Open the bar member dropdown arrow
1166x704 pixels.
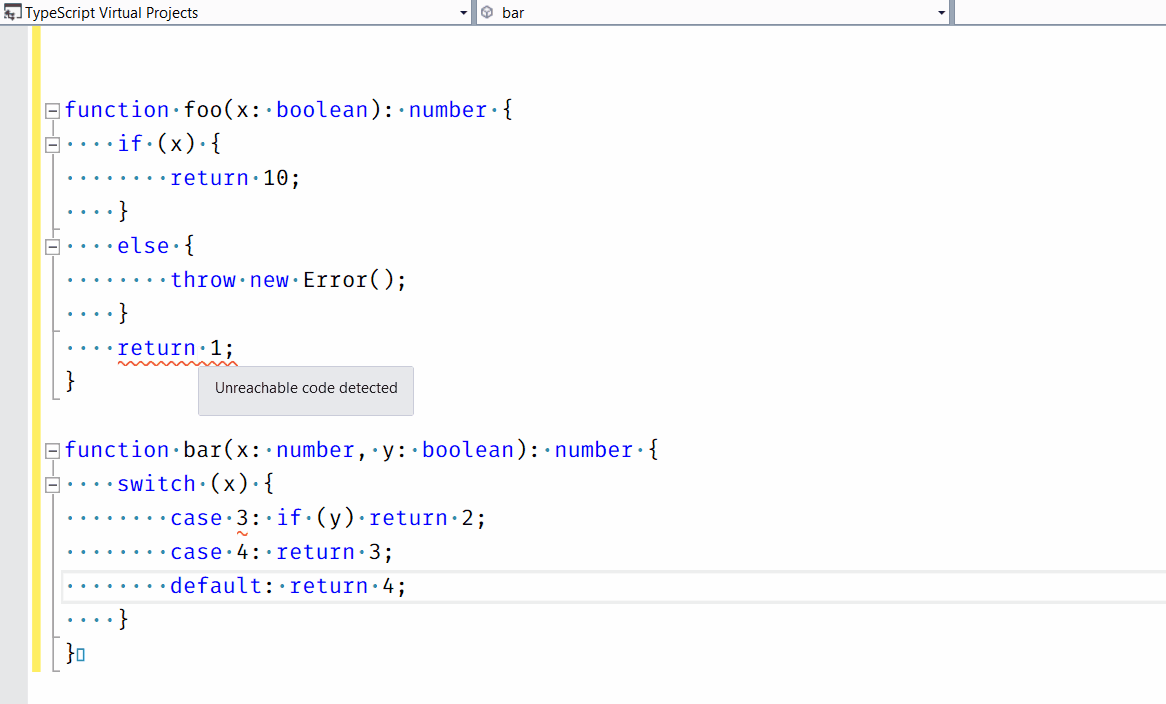click(x=942, y=13)
